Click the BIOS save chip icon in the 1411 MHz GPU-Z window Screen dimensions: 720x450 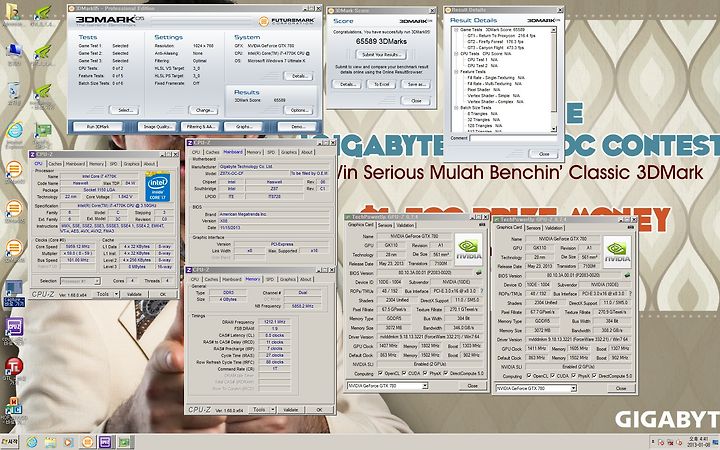point(627,276)
